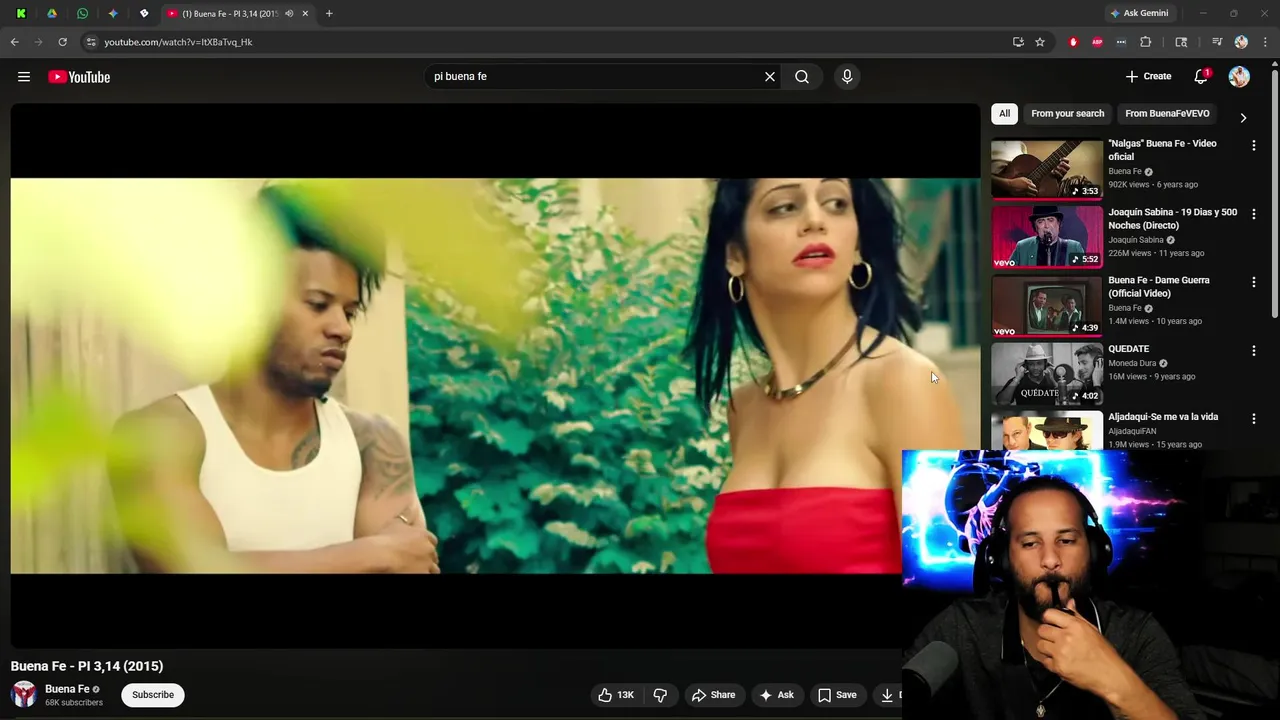Click the address bar URL
Image resolution: width=1280 pixels, height=720 pixels.
point(178,42)
